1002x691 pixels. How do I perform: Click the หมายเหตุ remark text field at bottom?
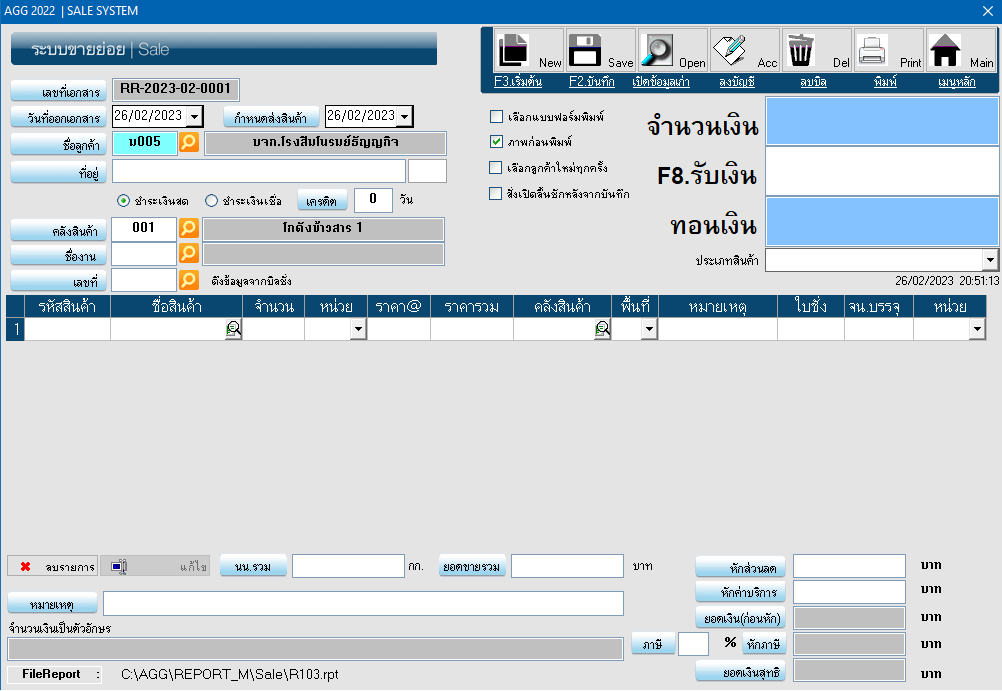tap(363, 603)
